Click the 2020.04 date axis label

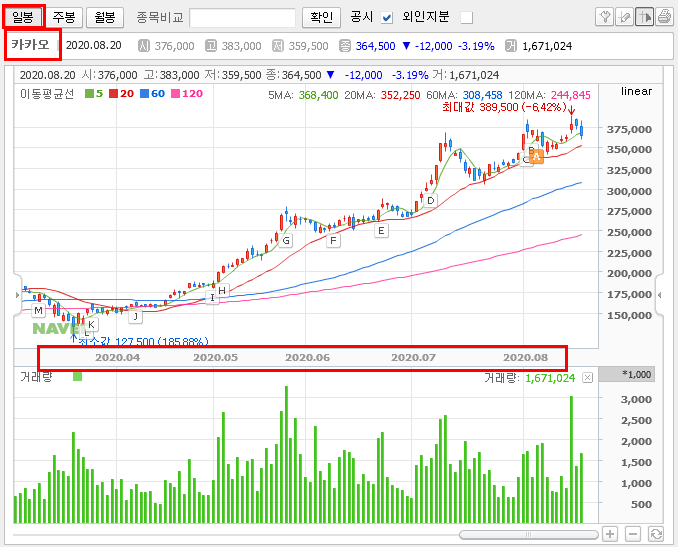[x=118, y=358]
